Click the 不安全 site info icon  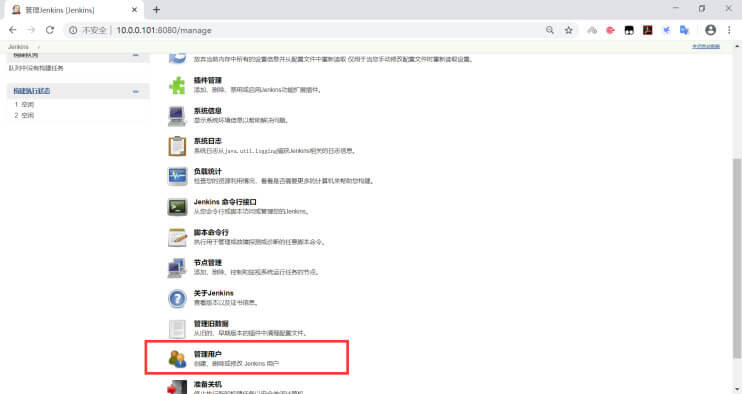73,30
